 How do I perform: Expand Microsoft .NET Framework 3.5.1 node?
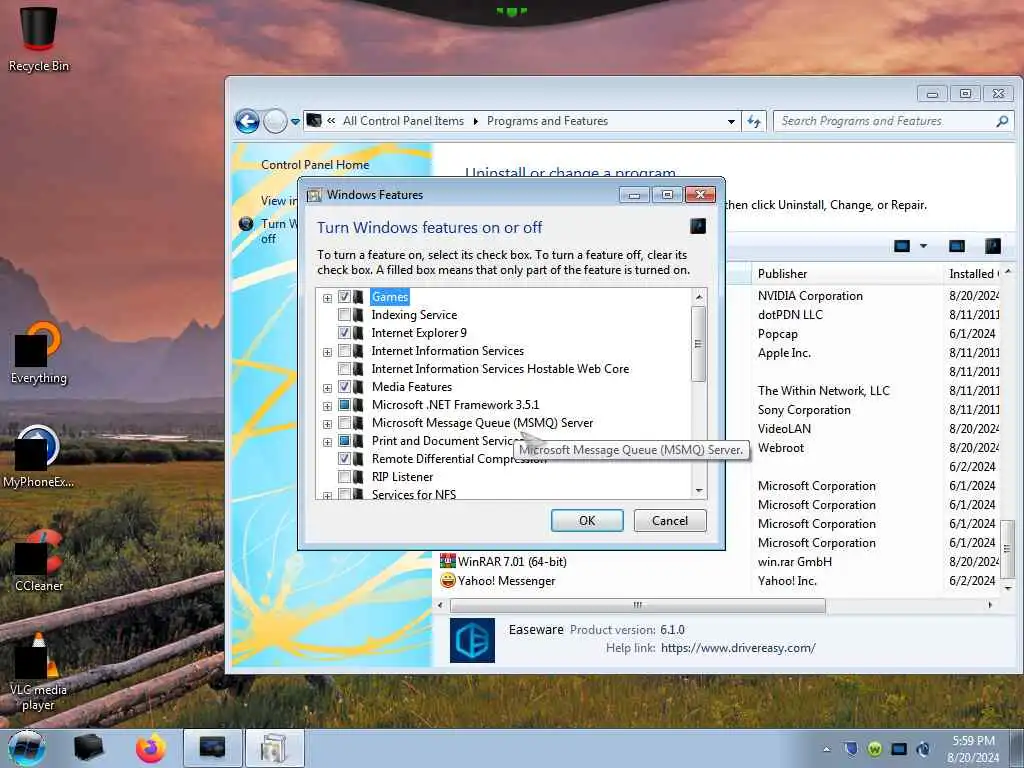[x=327, y=406]
